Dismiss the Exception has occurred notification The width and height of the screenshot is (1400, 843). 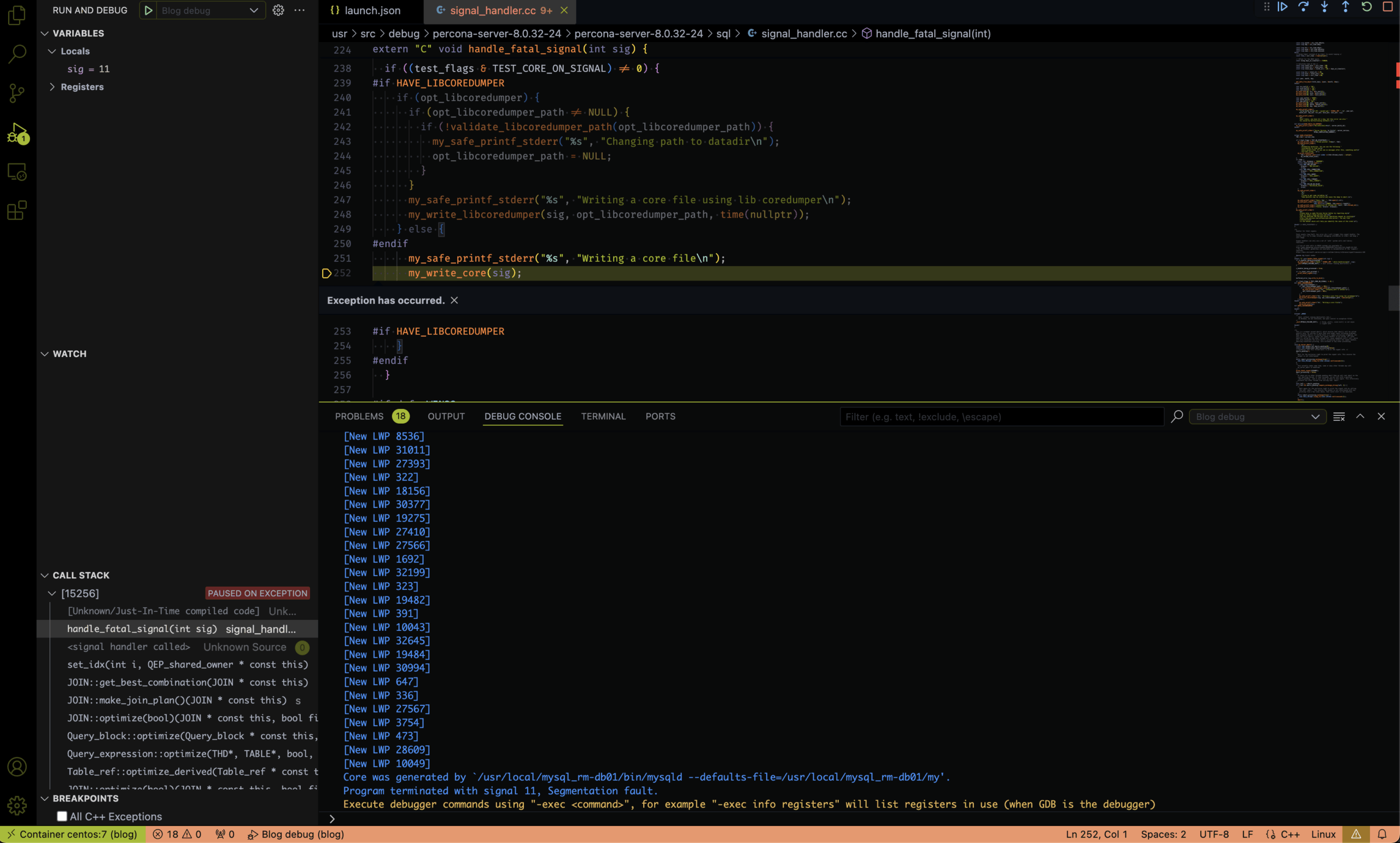tap(454, 300)
